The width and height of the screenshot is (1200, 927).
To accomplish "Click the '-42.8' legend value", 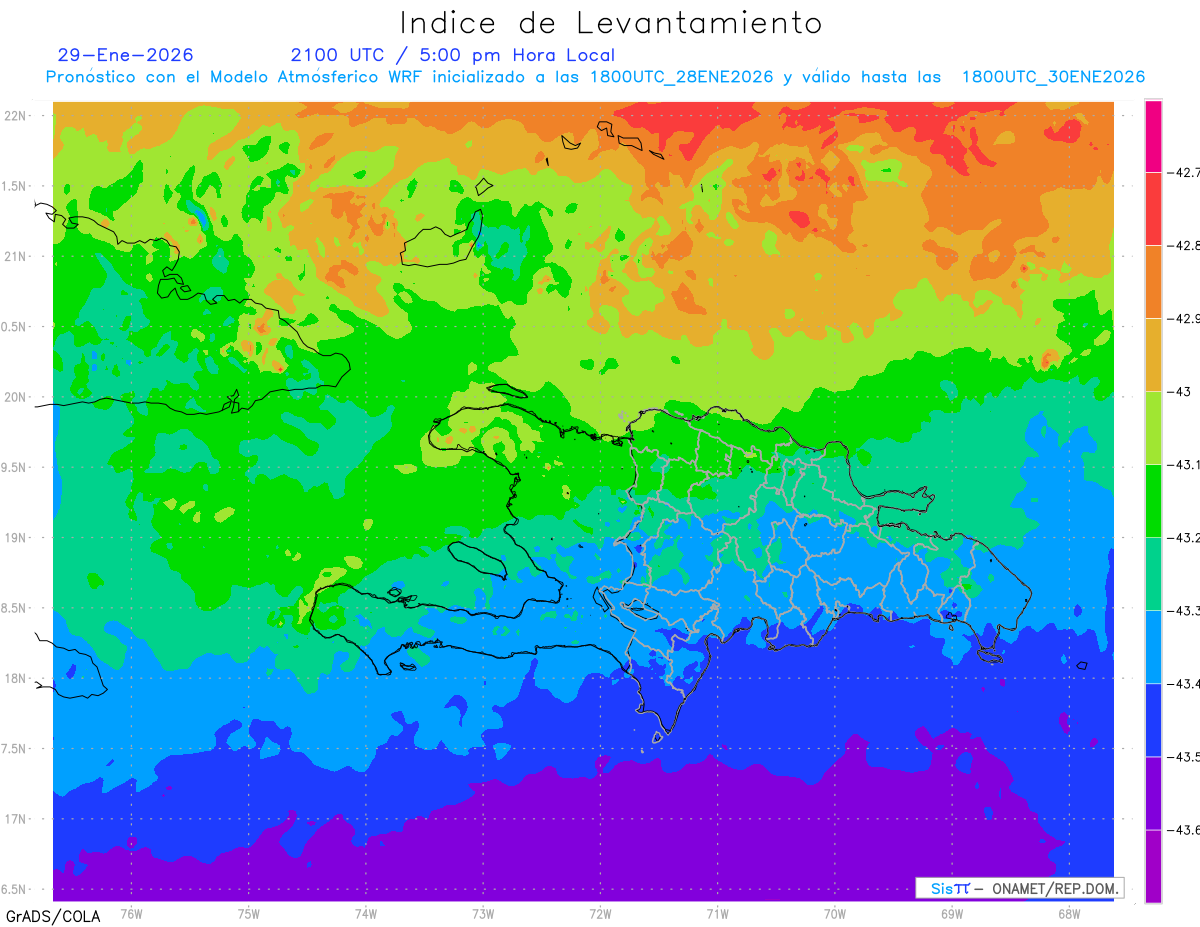I will 1183,245.
